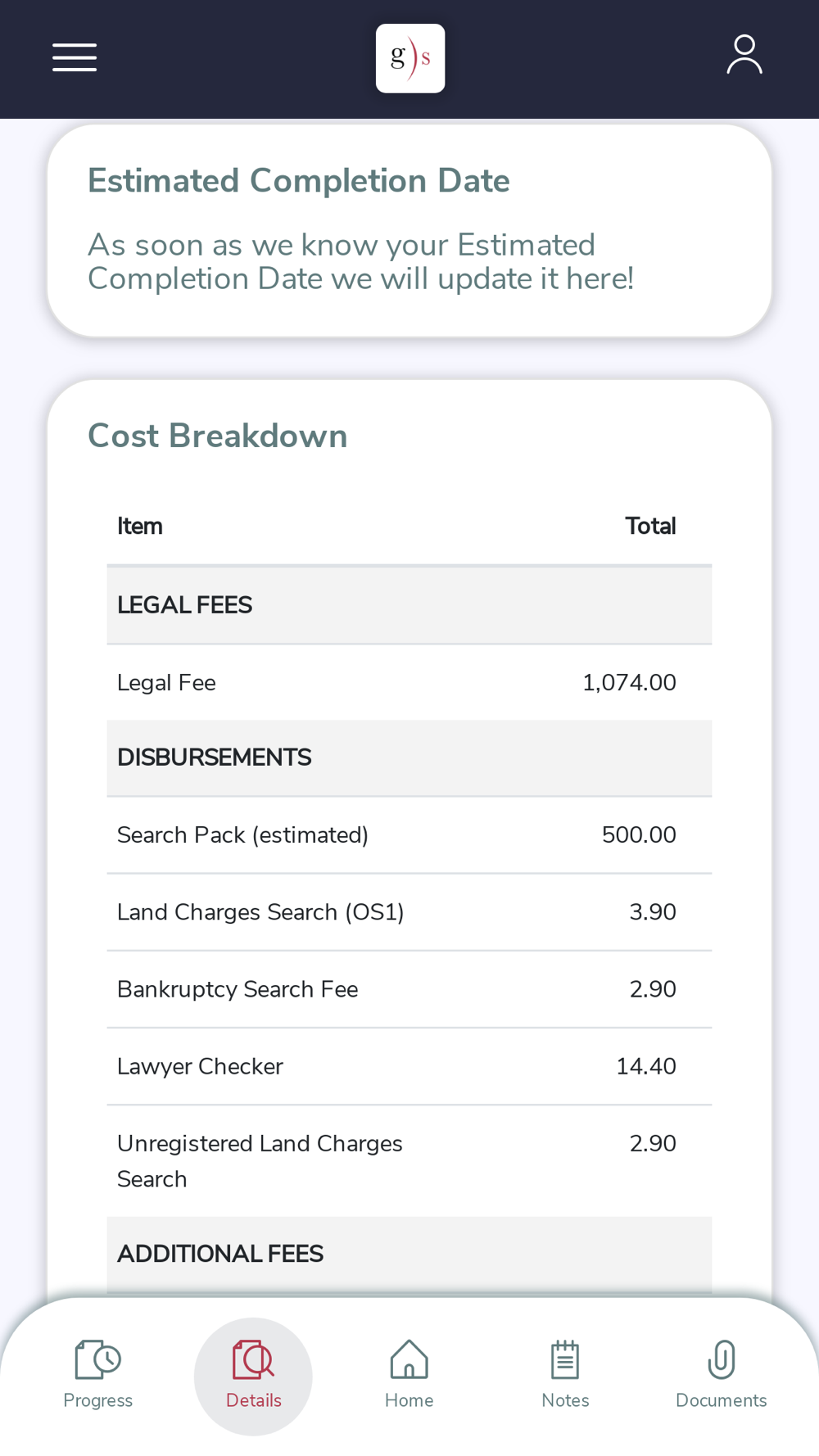Switch to the Progress tab label
Screen dimensions: 819x1456
[98, 1400]
